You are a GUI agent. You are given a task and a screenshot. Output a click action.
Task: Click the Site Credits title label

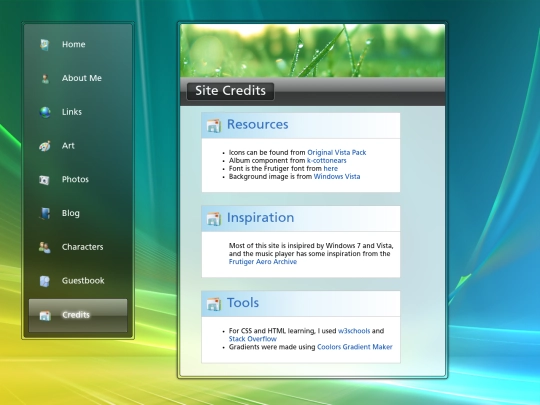pyautogui.click(x=230, y=91)
